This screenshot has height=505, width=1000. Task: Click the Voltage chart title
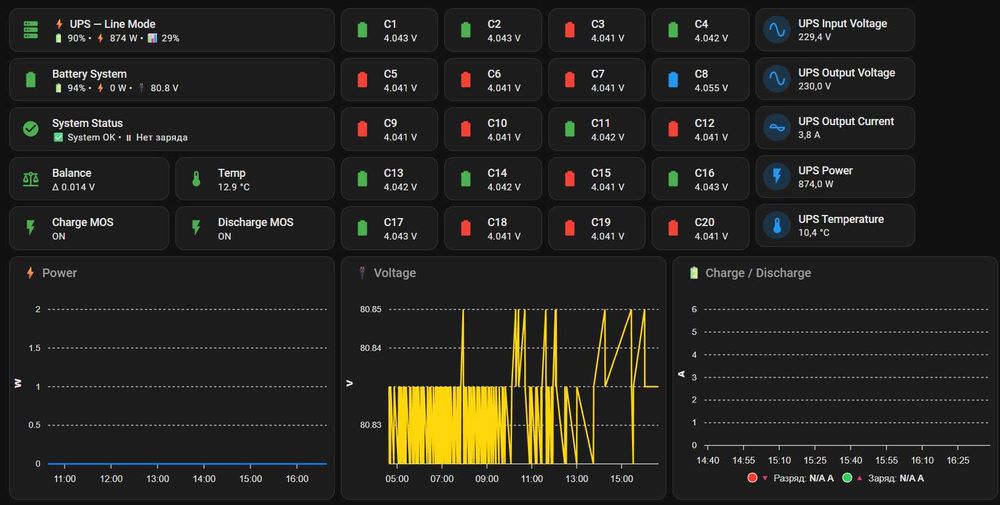pos(394,273)
